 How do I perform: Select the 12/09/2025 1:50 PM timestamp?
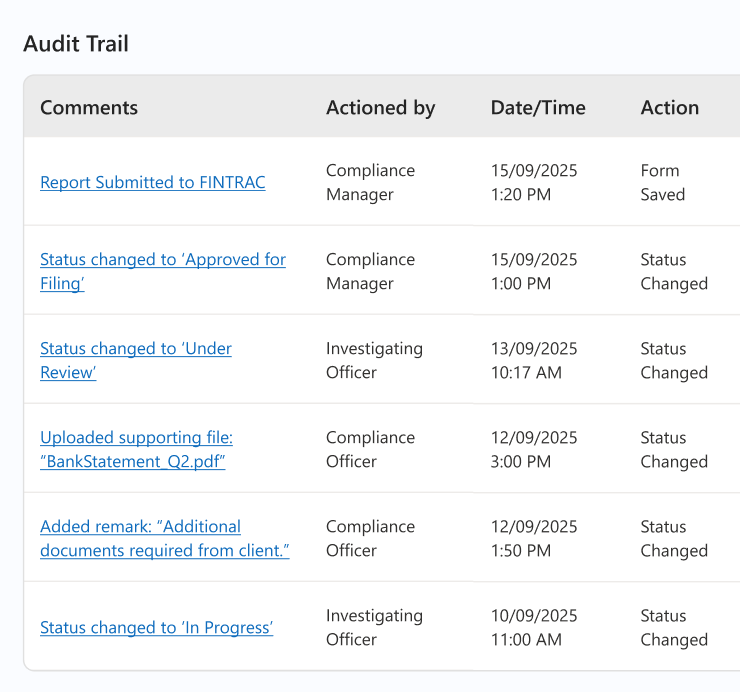(534, 539)
